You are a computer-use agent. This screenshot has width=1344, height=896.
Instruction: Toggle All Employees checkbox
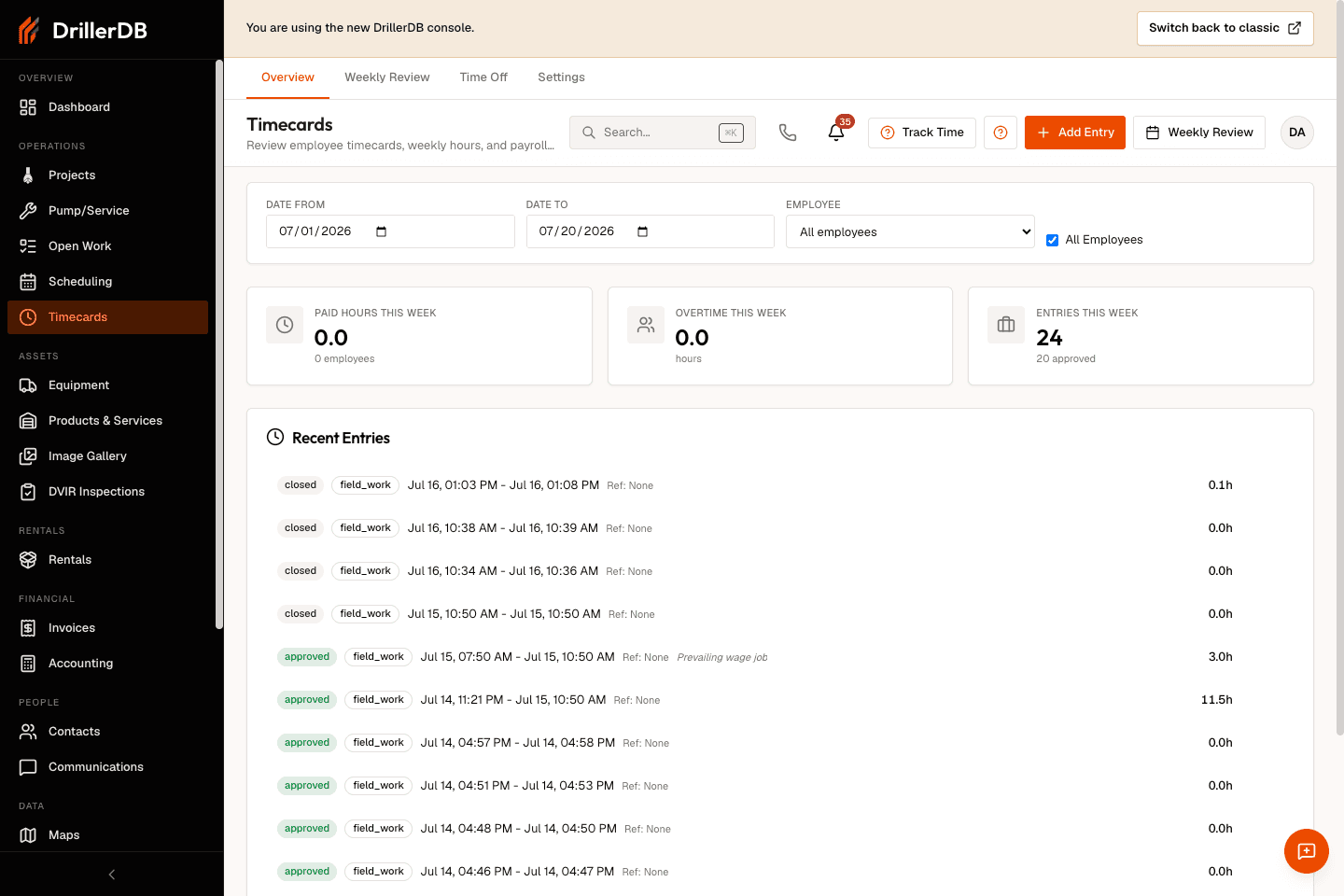[x=1052, y=240]
